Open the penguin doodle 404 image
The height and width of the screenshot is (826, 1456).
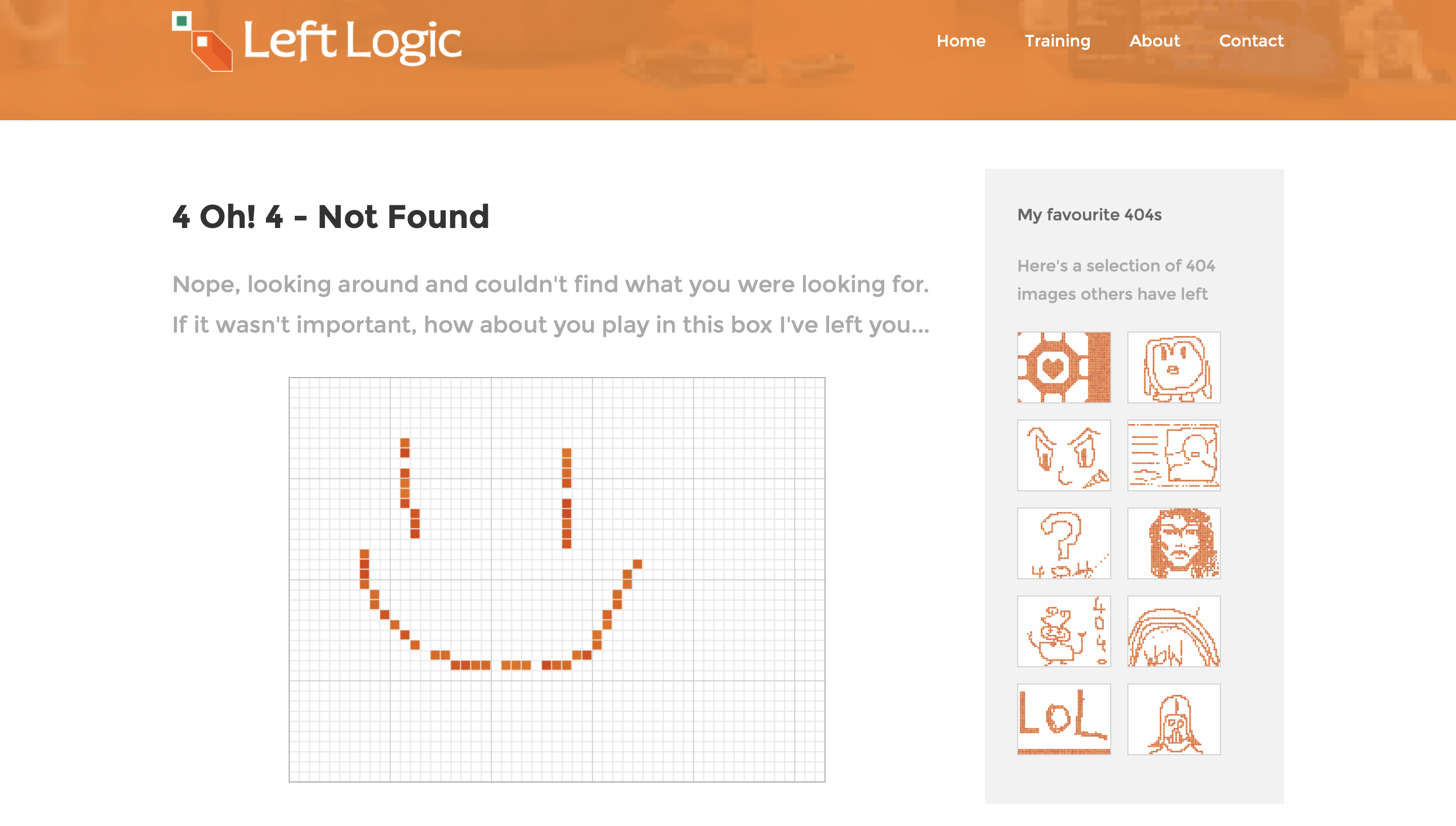1173,368
